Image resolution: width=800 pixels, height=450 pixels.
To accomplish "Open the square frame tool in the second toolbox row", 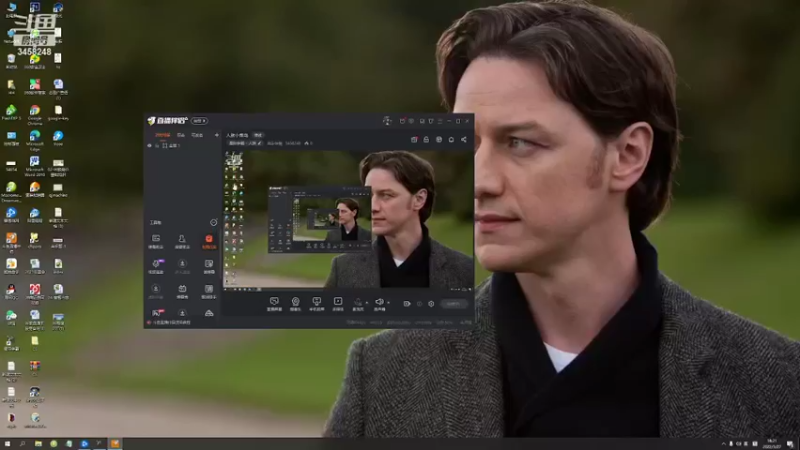I will point(209,266).
